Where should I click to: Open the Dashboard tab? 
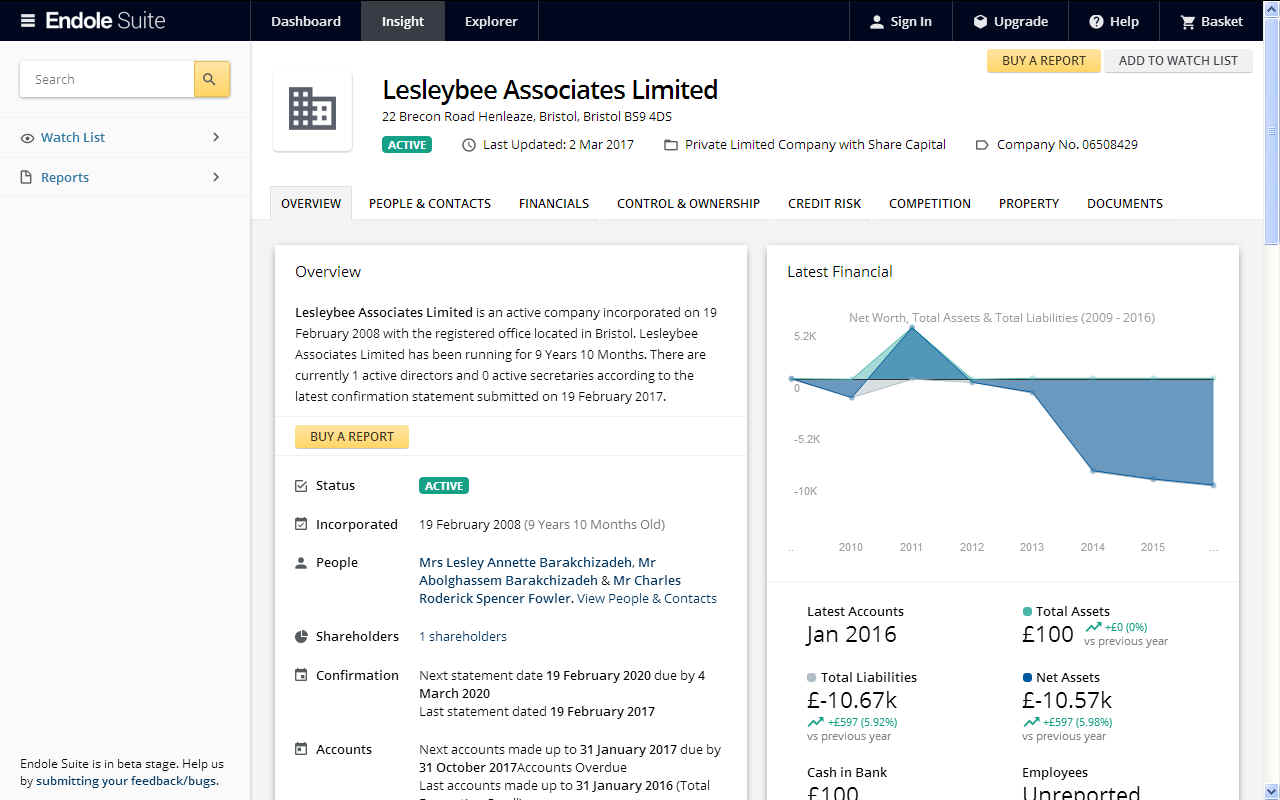(306, 21)
